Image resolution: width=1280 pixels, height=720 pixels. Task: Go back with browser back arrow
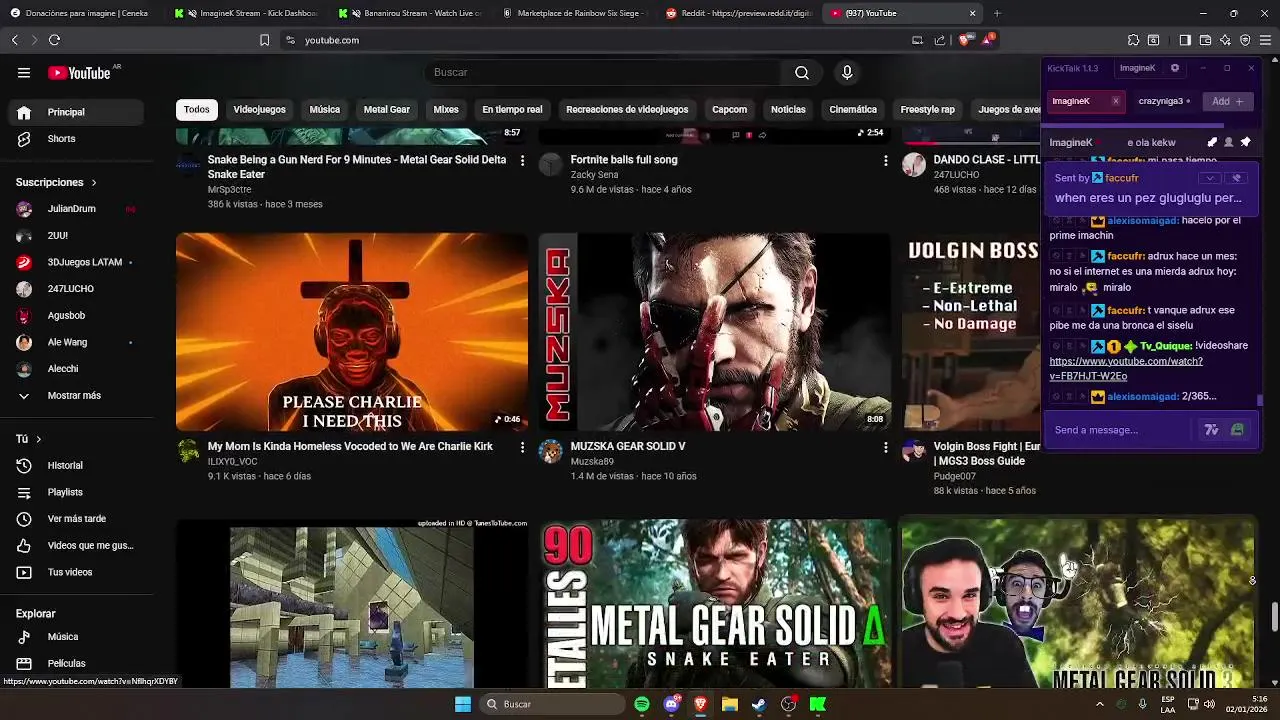pyautogui.click(x=14, y=40)
